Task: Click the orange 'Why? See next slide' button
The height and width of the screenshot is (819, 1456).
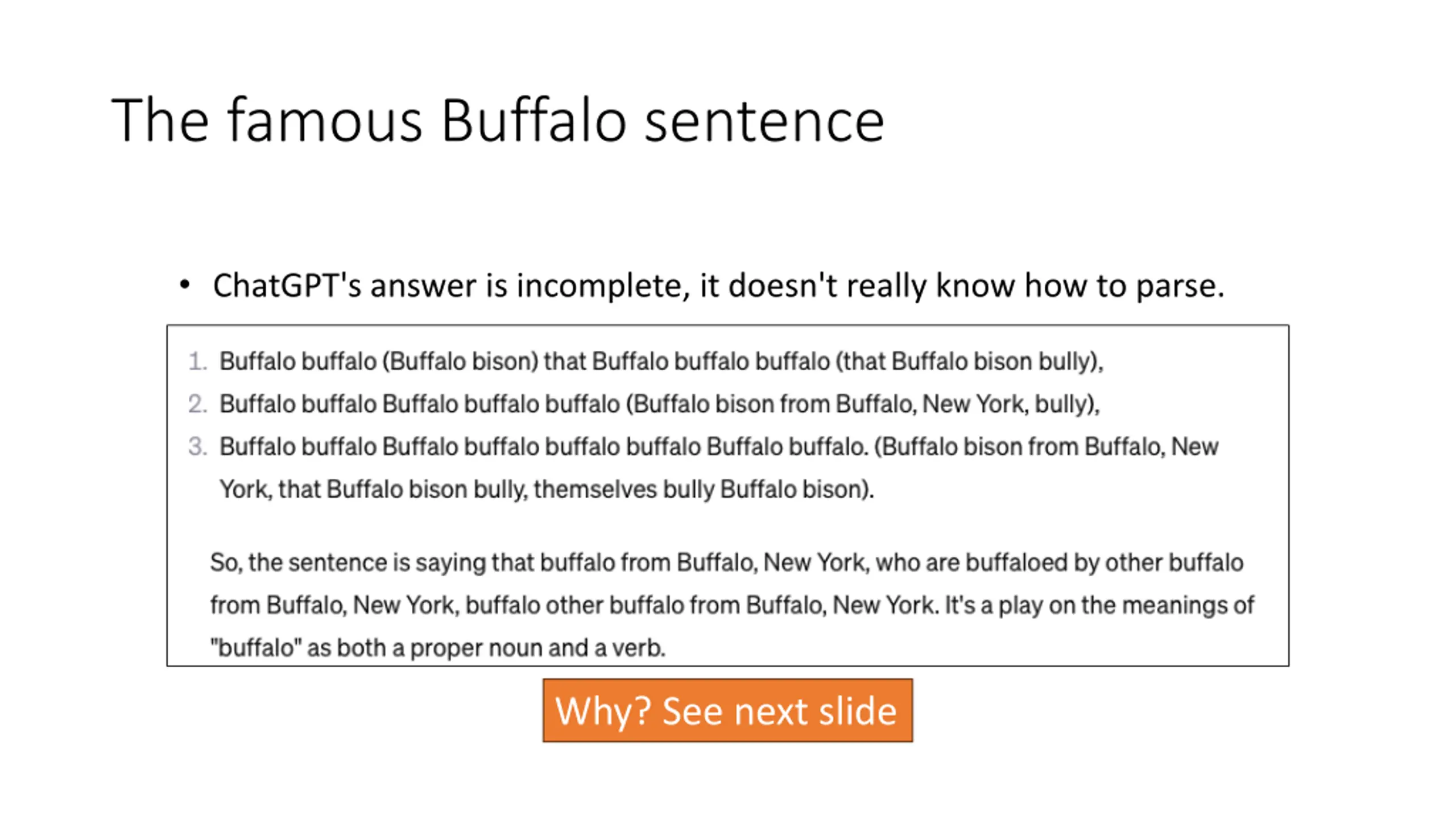Action: (727, 710)
